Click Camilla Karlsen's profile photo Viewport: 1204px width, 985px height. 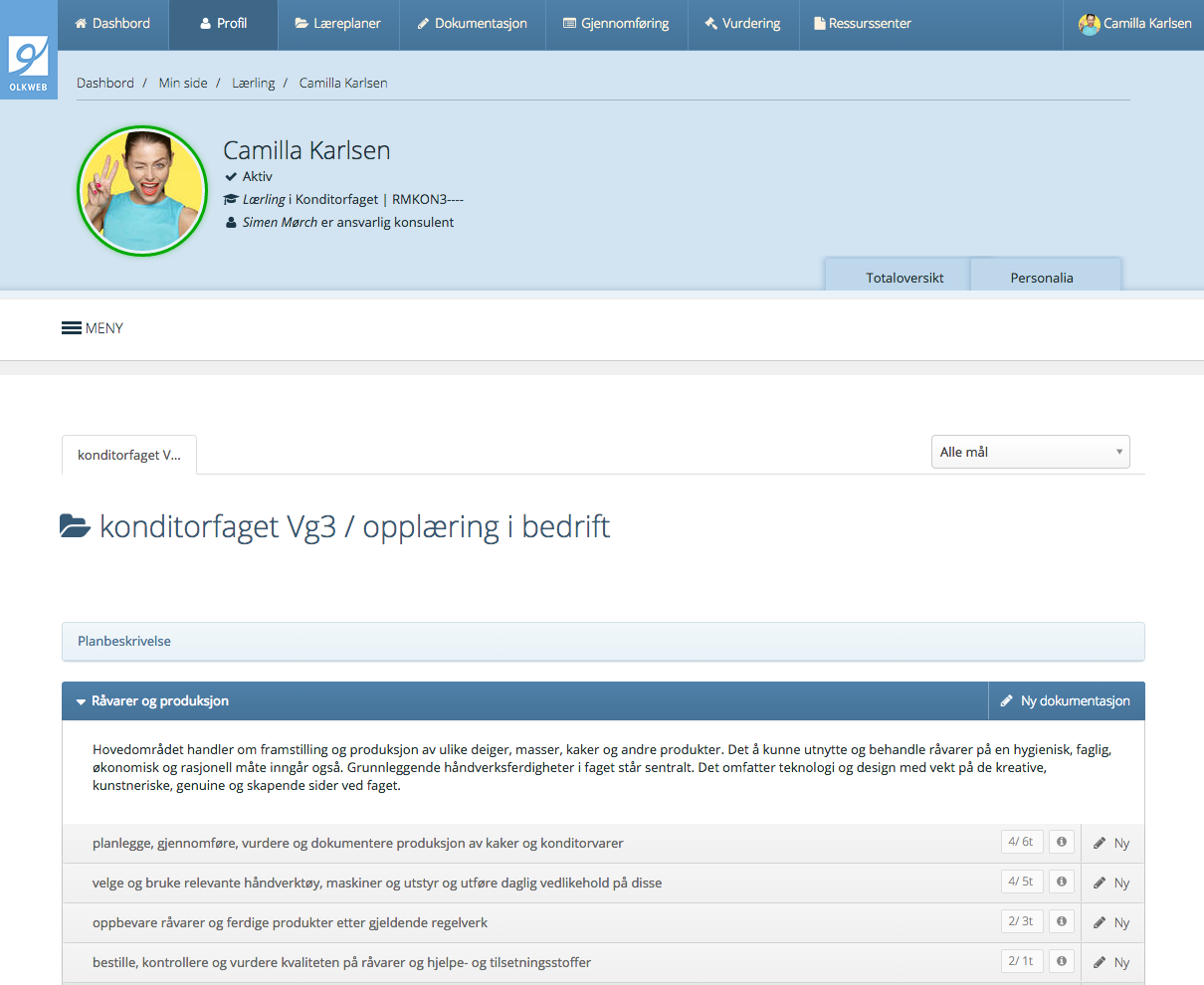tap(141, 190)
